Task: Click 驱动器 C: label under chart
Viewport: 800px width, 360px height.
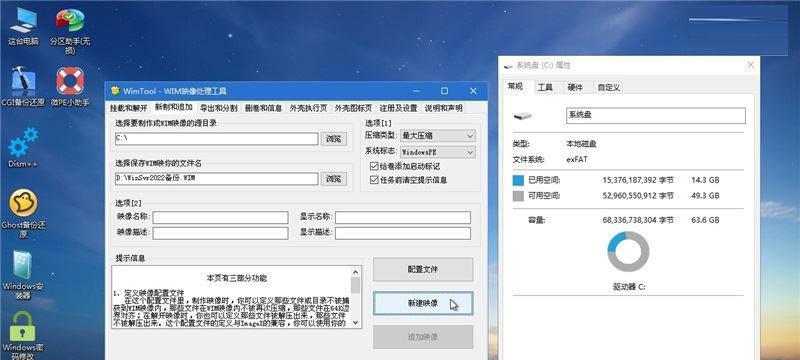Action: [629, 287]
